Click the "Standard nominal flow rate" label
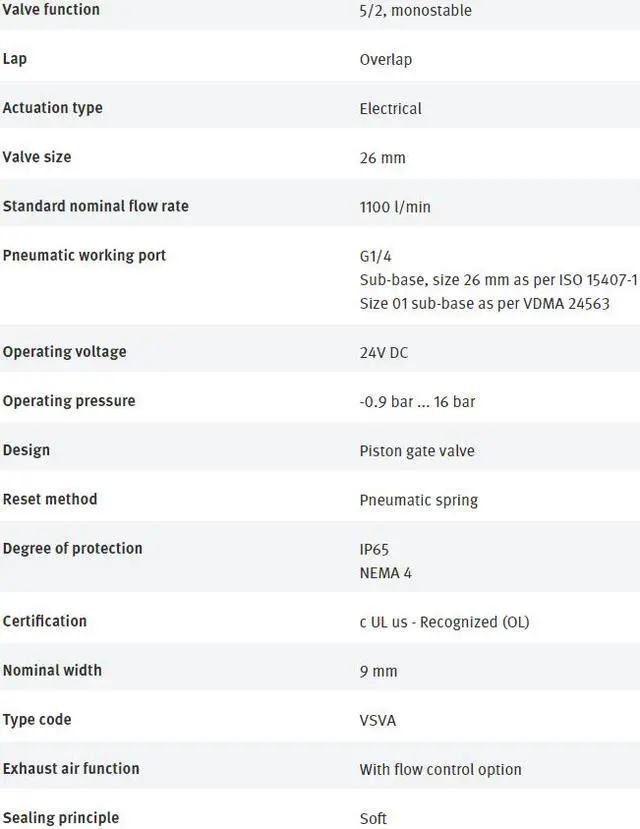 tap(95, 206)
